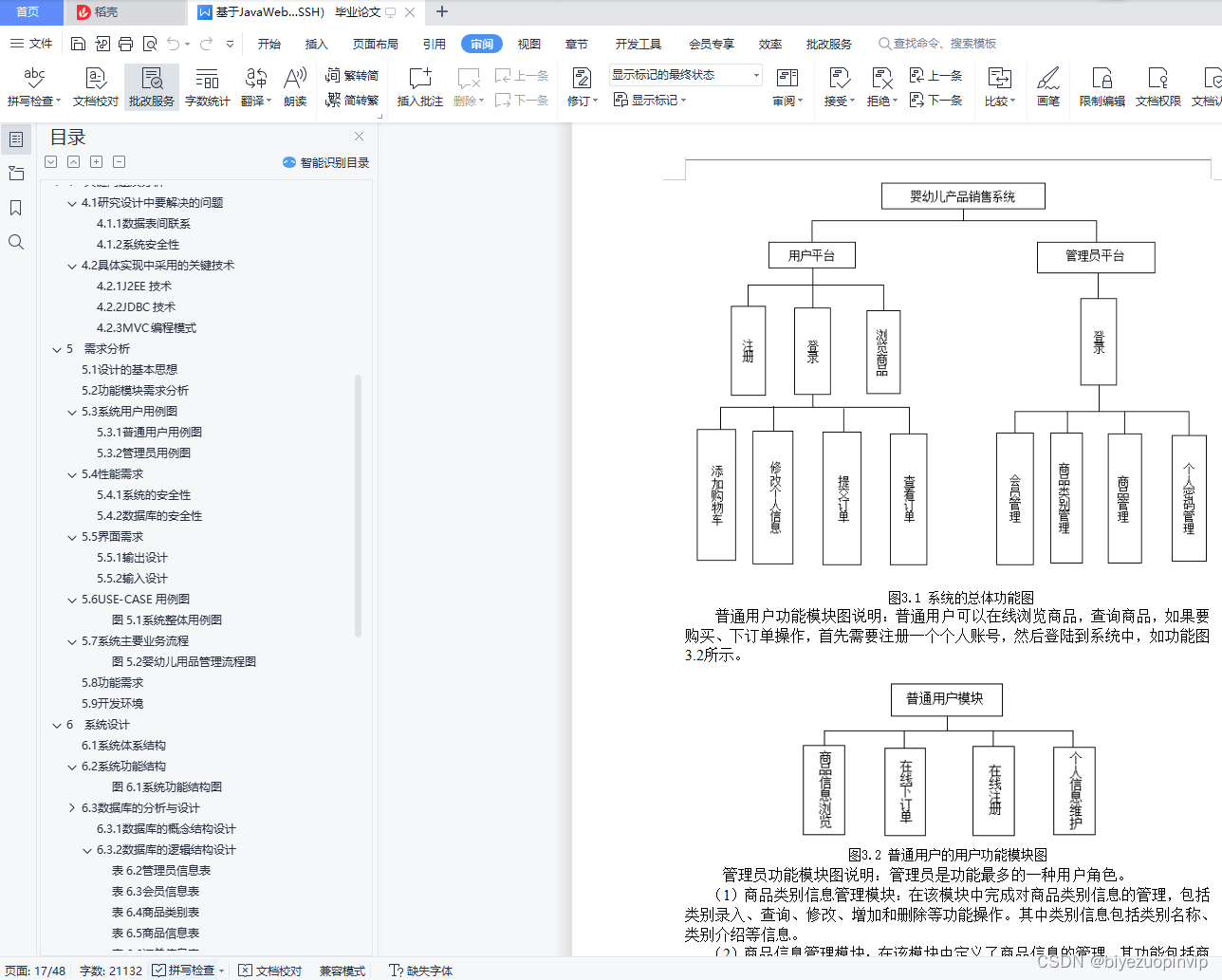Image resolution: width=1222 pixels, height=980 pixels.
Task: Collapse the 4.1研究设计中要解决的问题 outline node
Action: pyautogui.click(x=72, y=203)
